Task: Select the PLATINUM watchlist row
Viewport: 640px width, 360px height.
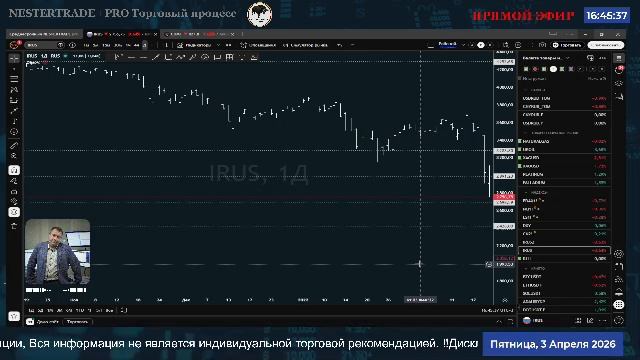Action: (x=564, y=174)
